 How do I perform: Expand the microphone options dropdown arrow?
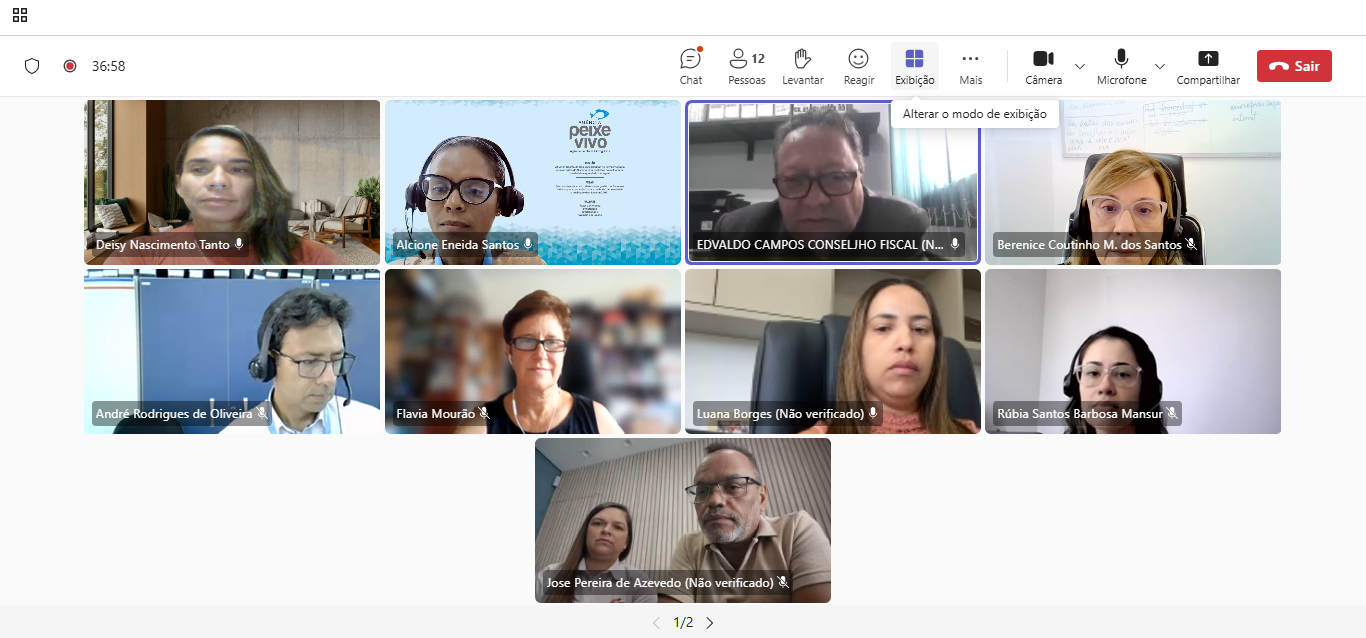(1160, 66)
